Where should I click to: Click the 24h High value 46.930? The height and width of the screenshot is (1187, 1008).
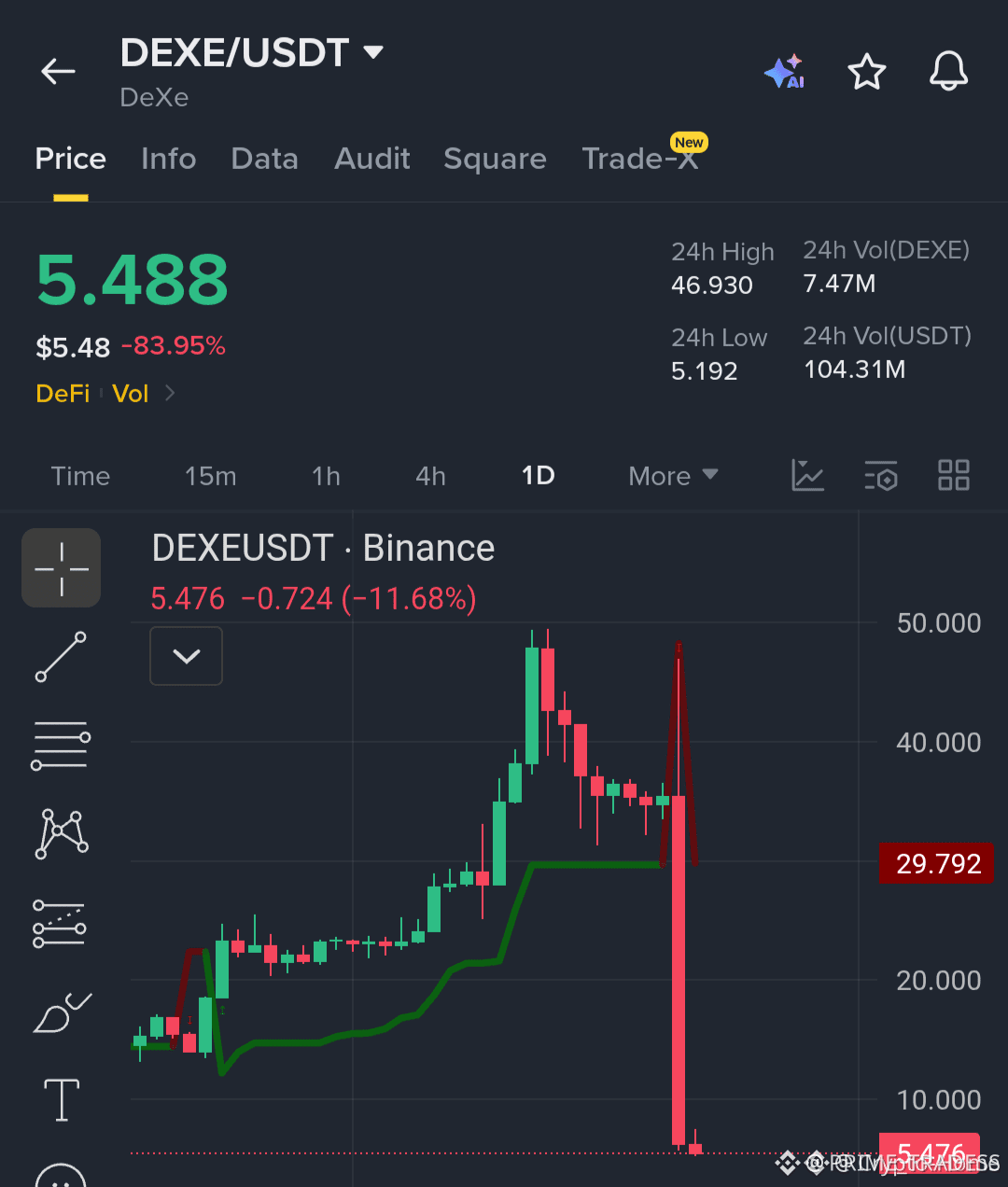tap(712, 285)
